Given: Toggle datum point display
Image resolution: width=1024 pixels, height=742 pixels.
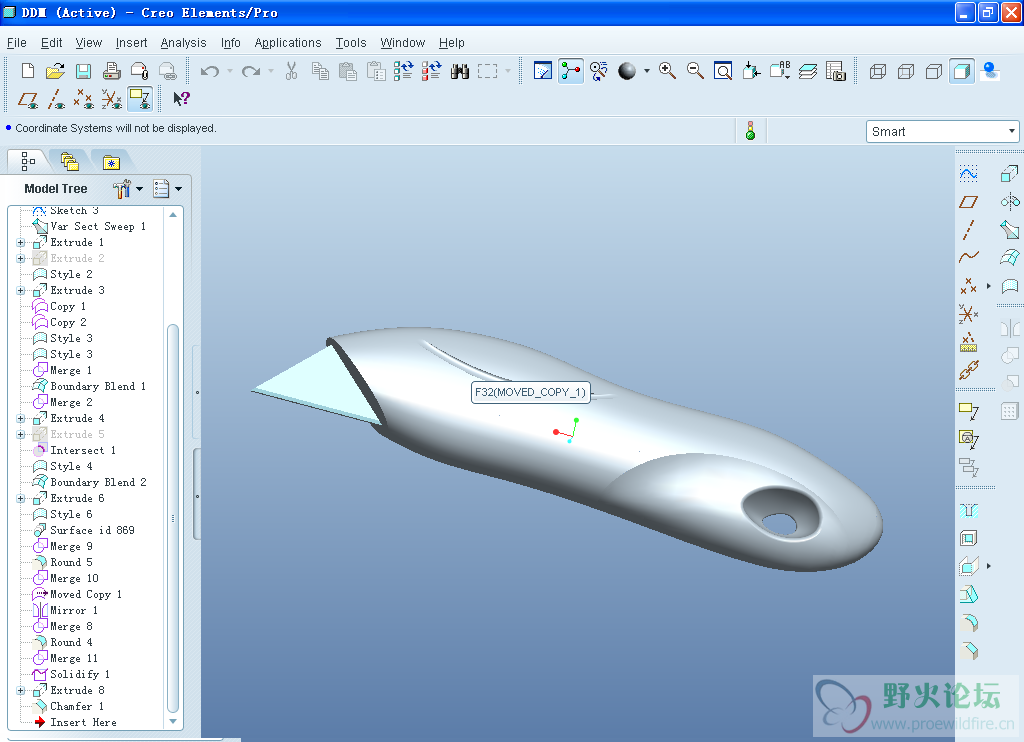Looking at the screenshot, I should coord(84,99).
